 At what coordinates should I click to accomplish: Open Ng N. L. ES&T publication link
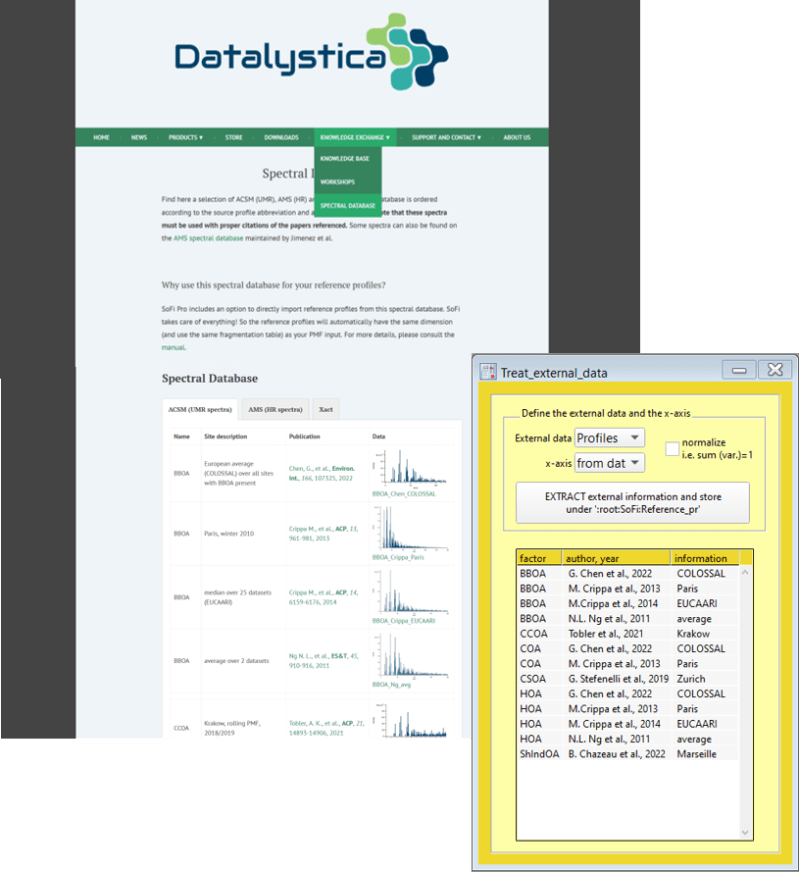pos(324,661)
